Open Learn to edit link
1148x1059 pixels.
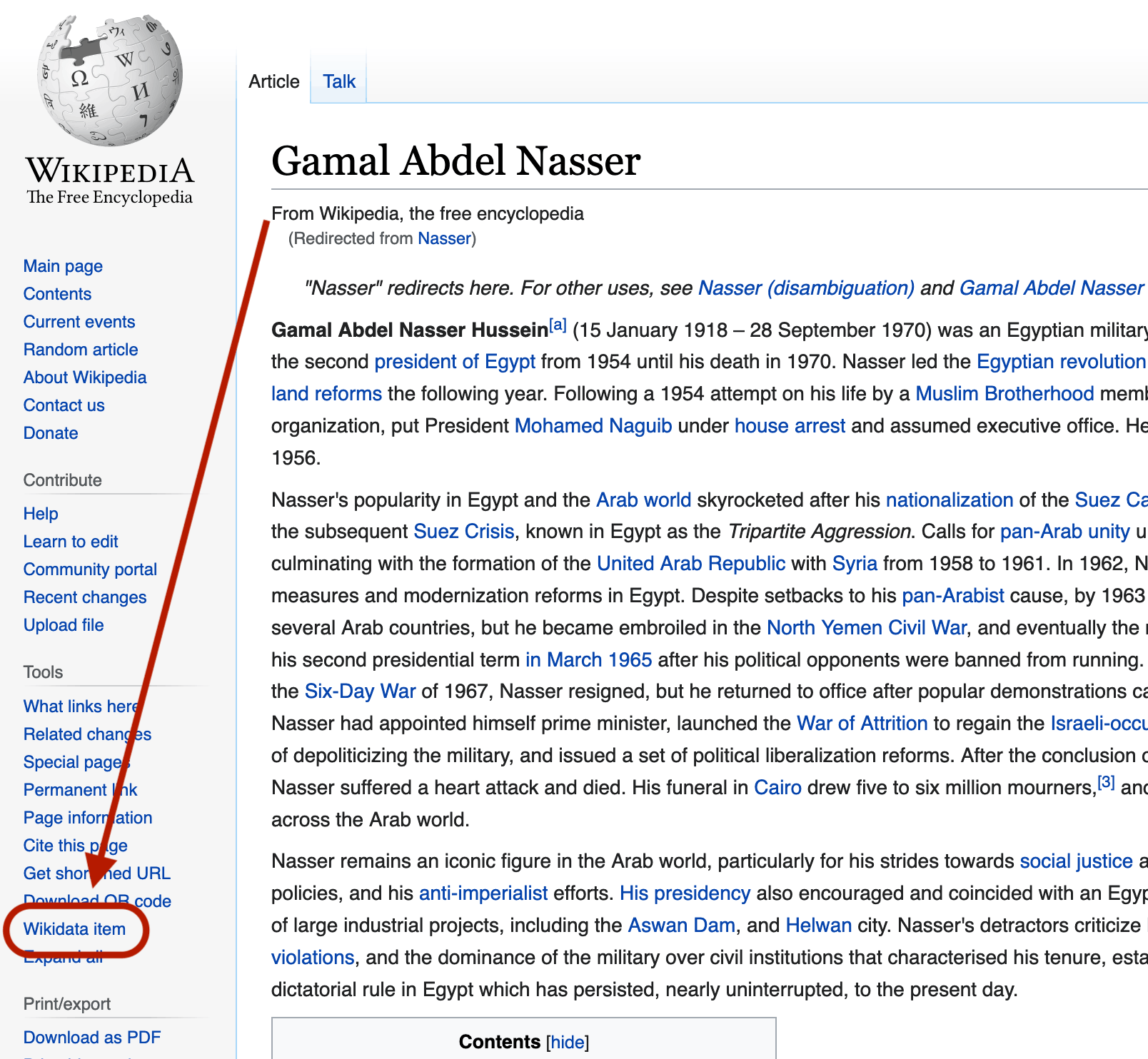coord(71,542)
